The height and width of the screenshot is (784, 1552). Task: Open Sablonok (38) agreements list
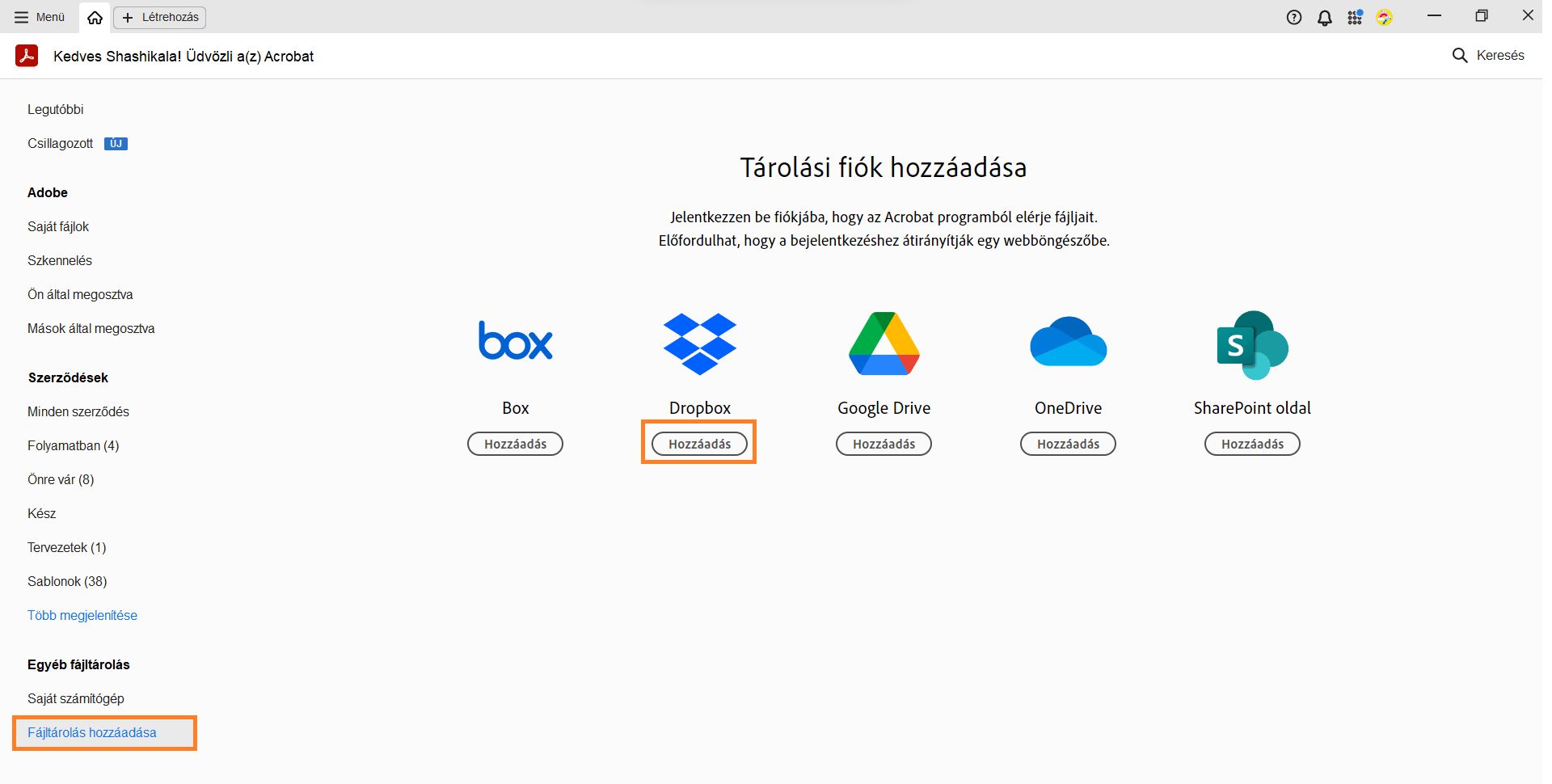68,580
